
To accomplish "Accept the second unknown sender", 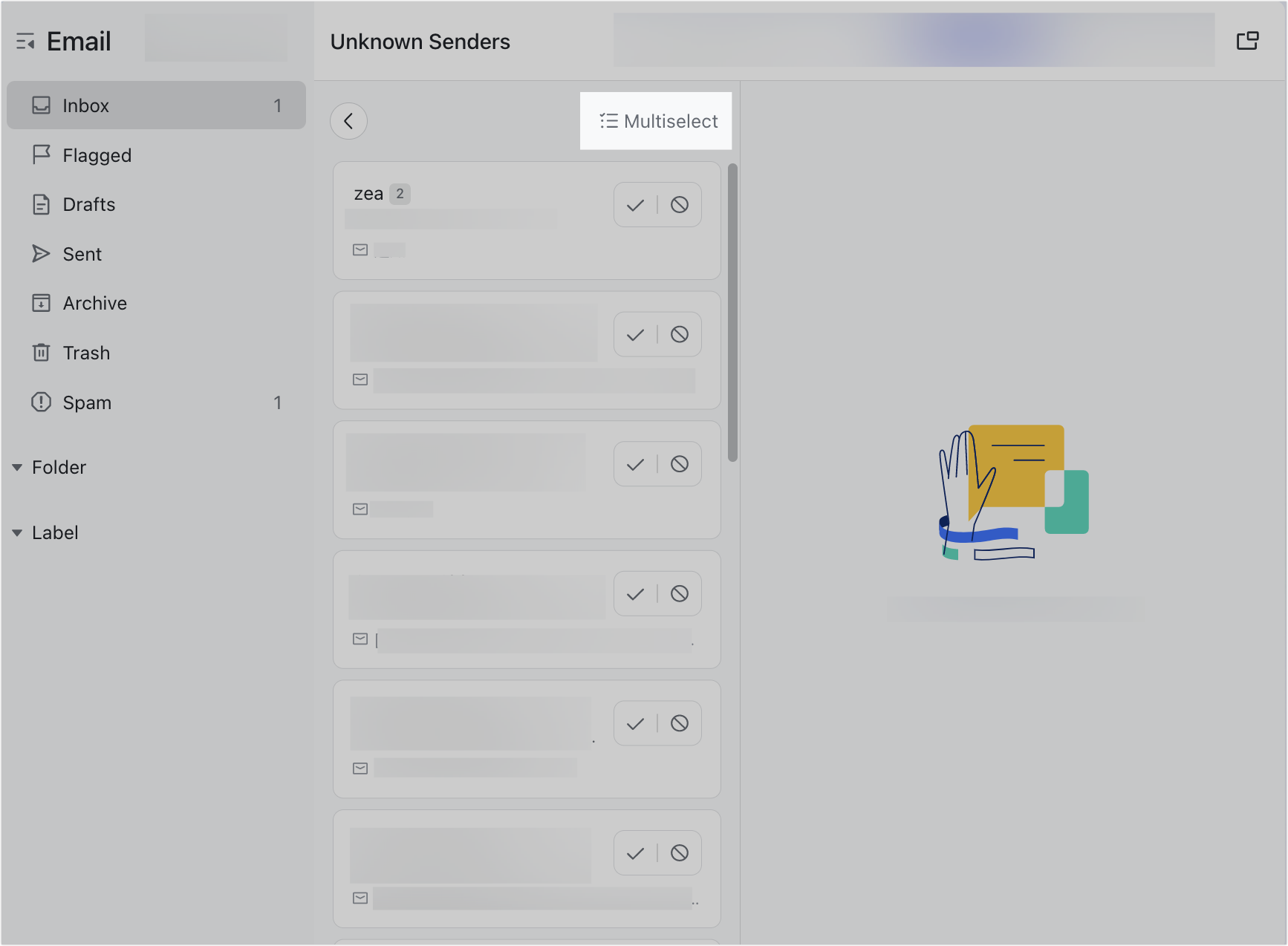I will (635, 335).
